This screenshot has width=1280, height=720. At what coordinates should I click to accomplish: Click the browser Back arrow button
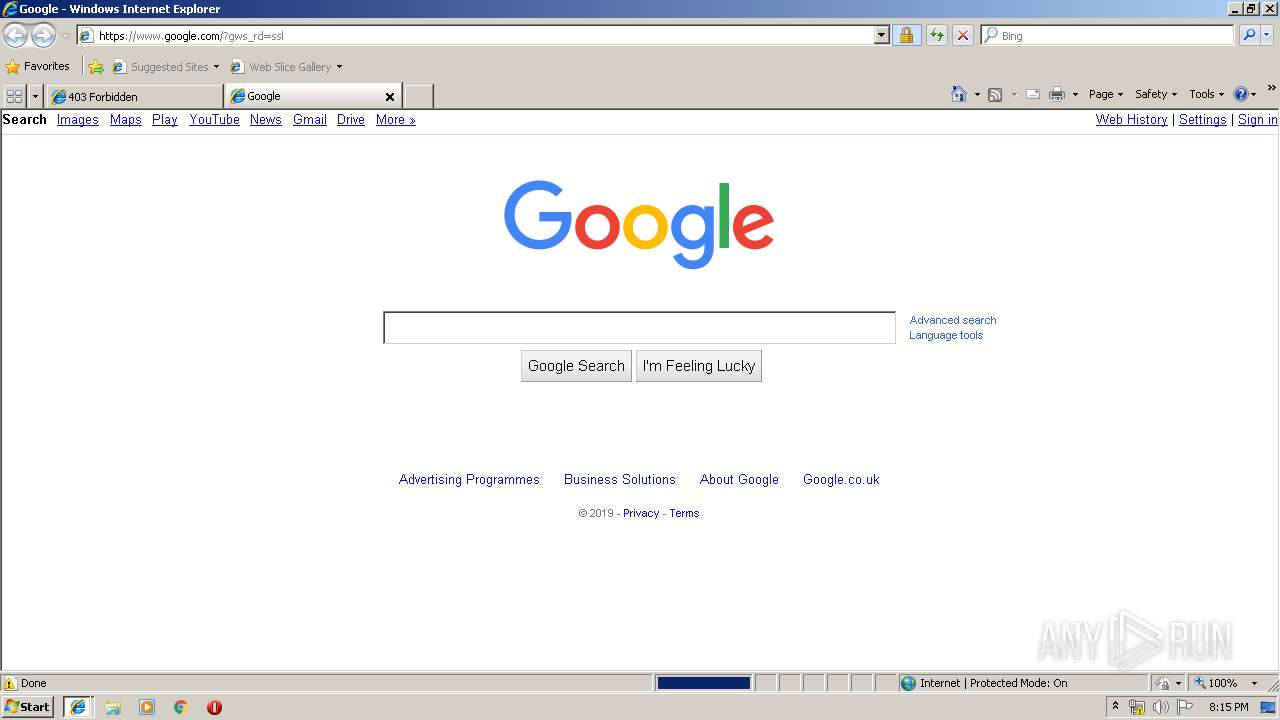point(15,36)
